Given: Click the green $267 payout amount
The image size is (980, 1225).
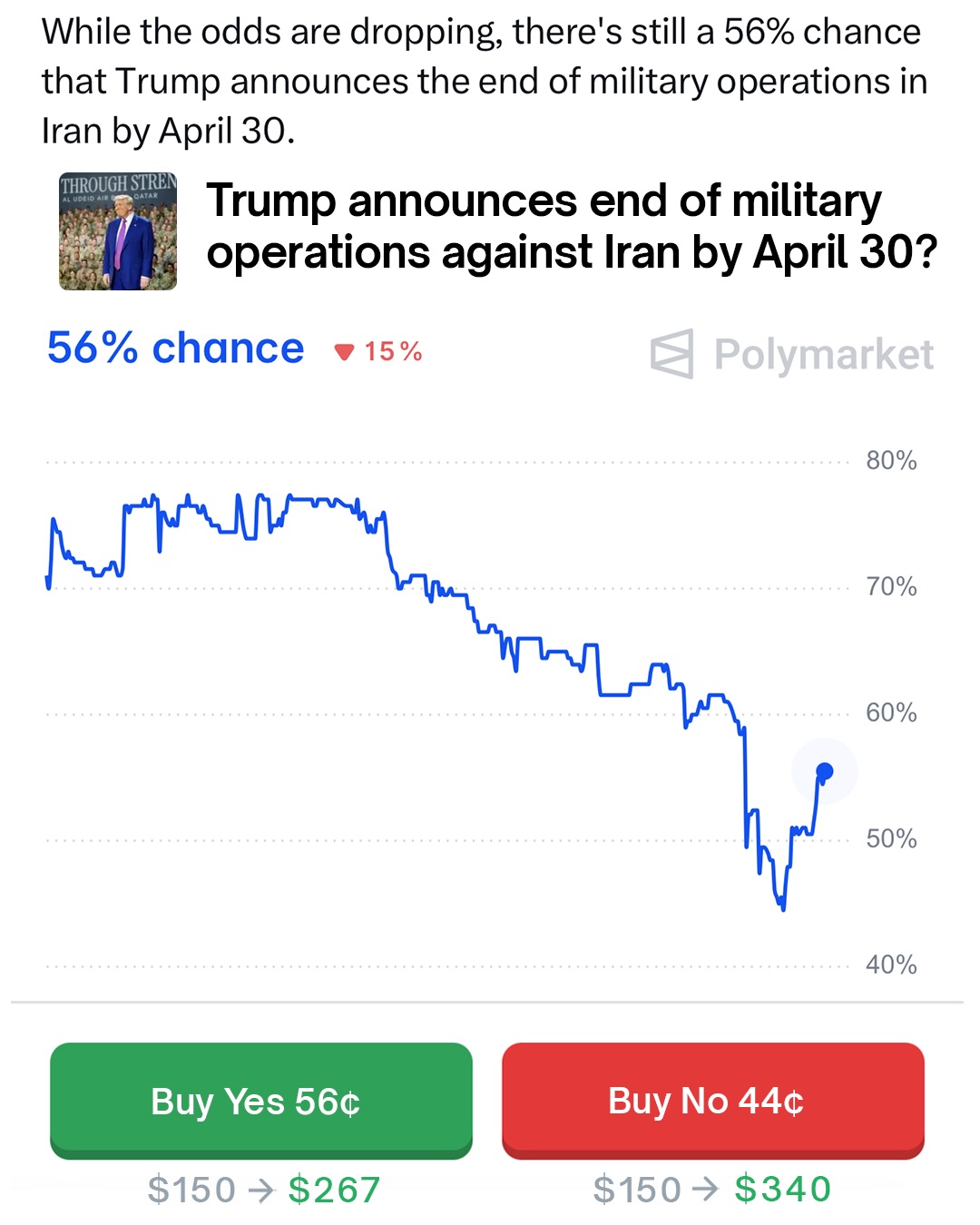Looking at the screenshot, I should pos(334,1190).
